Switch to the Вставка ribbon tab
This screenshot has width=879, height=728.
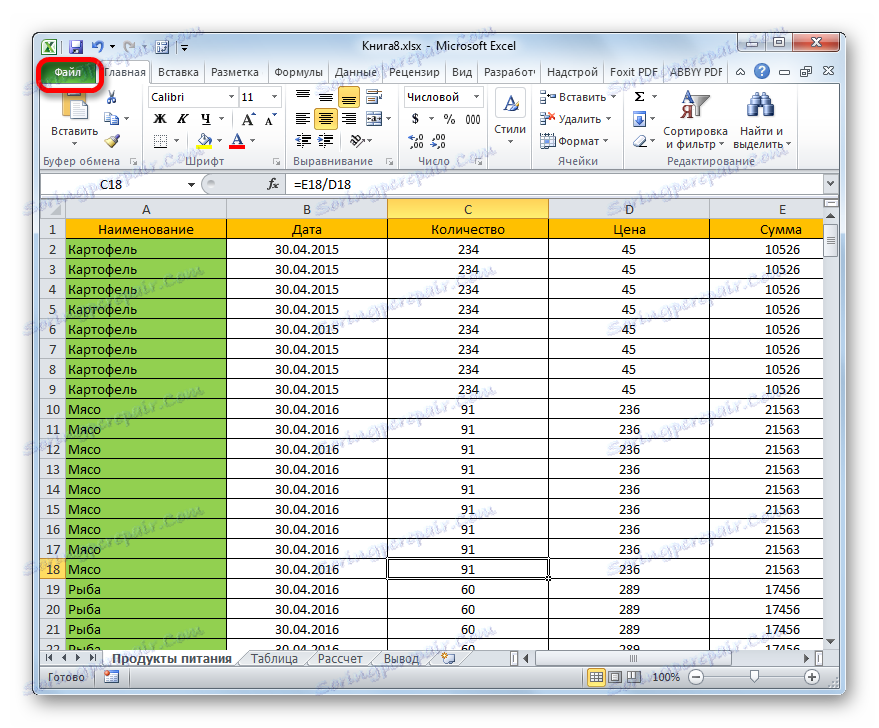click(x=178, y=72)
